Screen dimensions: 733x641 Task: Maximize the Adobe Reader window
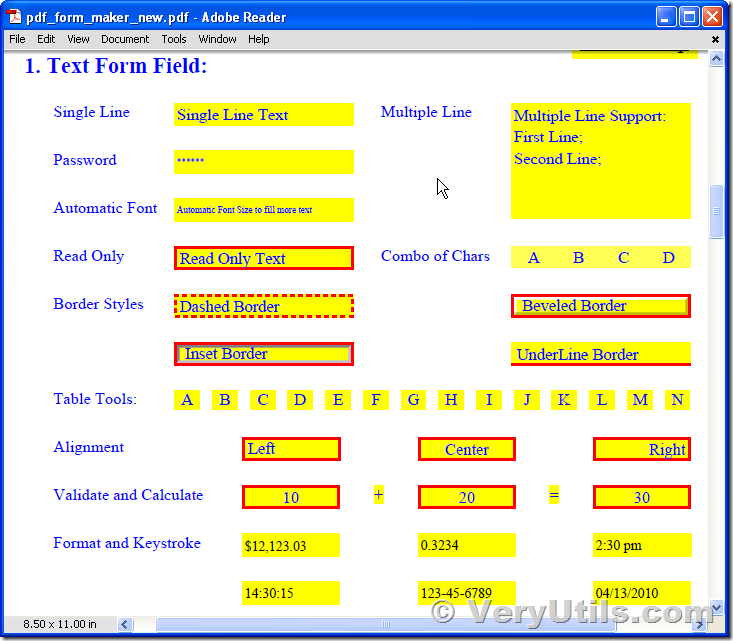pos(689,17)
